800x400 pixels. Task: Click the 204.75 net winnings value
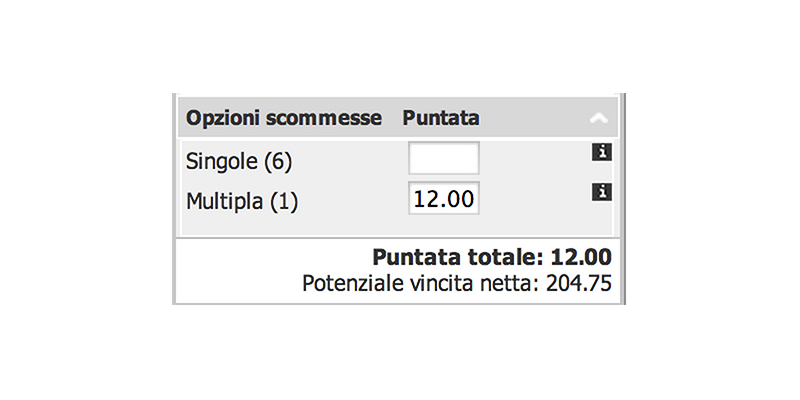tap(579, 283)
